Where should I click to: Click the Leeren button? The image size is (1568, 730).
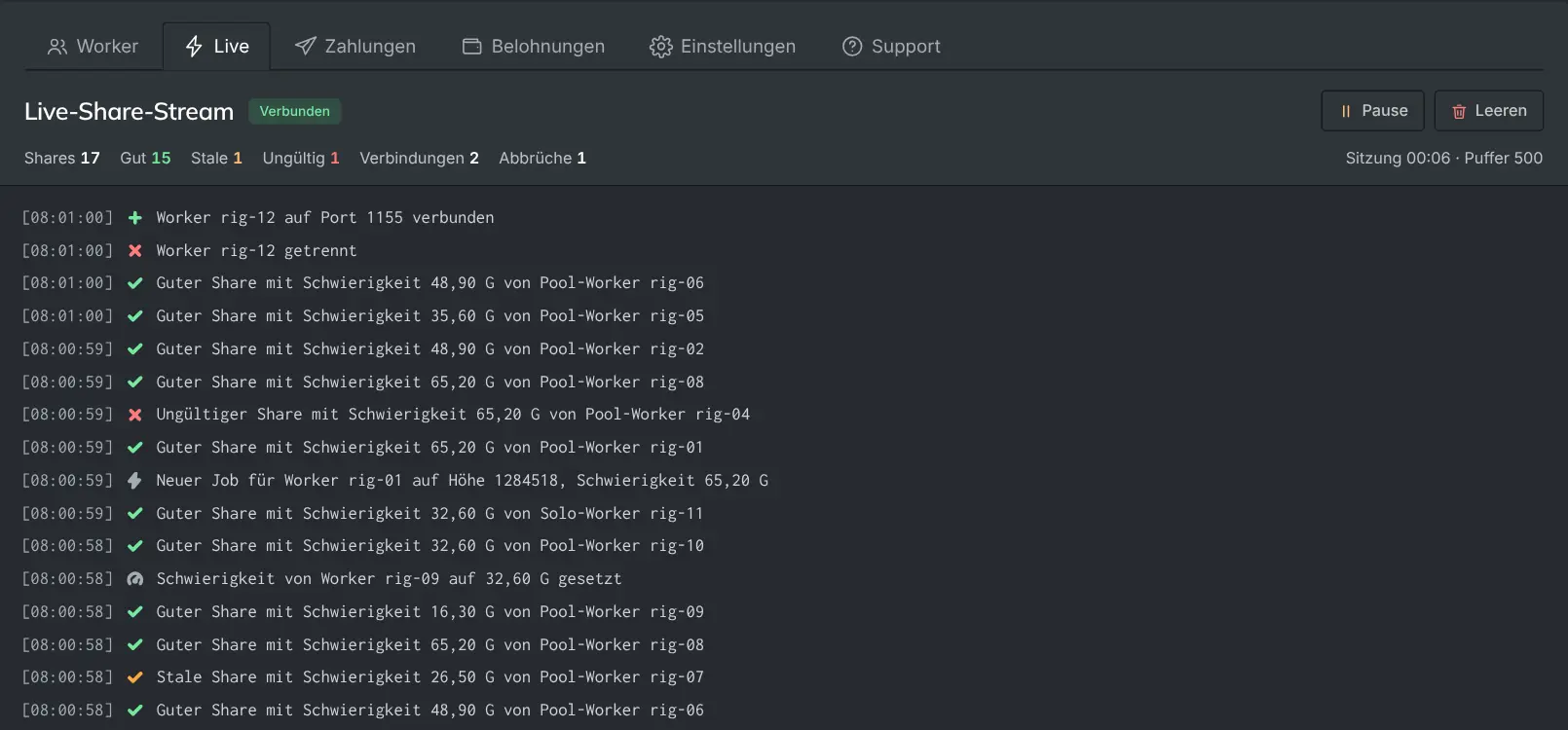[x=1488, y=111]
